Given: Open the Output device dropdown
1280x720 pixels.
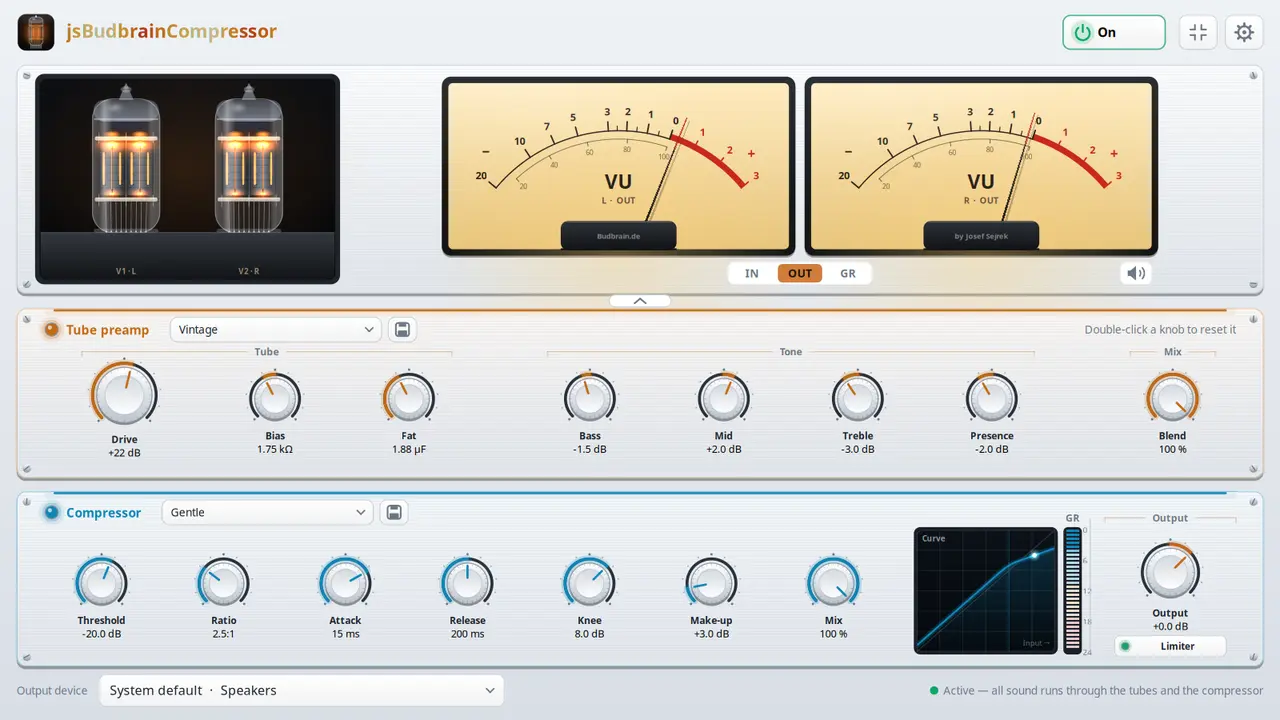Looking at the screenshot, I should point(302,690).
